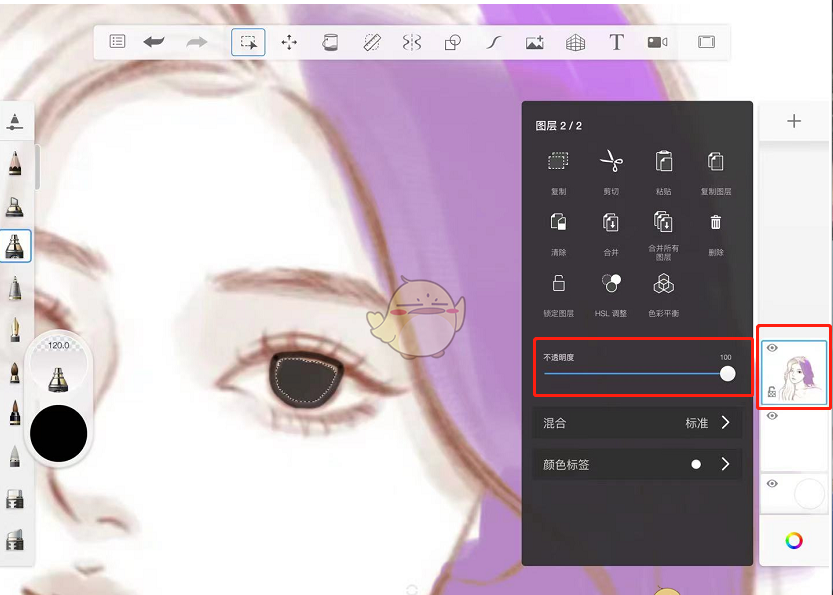Image resolution: width=833 pixels, height=595 pixels.
Task: Click the Cut (剪切) scissors icon
Action: point(611,161)
